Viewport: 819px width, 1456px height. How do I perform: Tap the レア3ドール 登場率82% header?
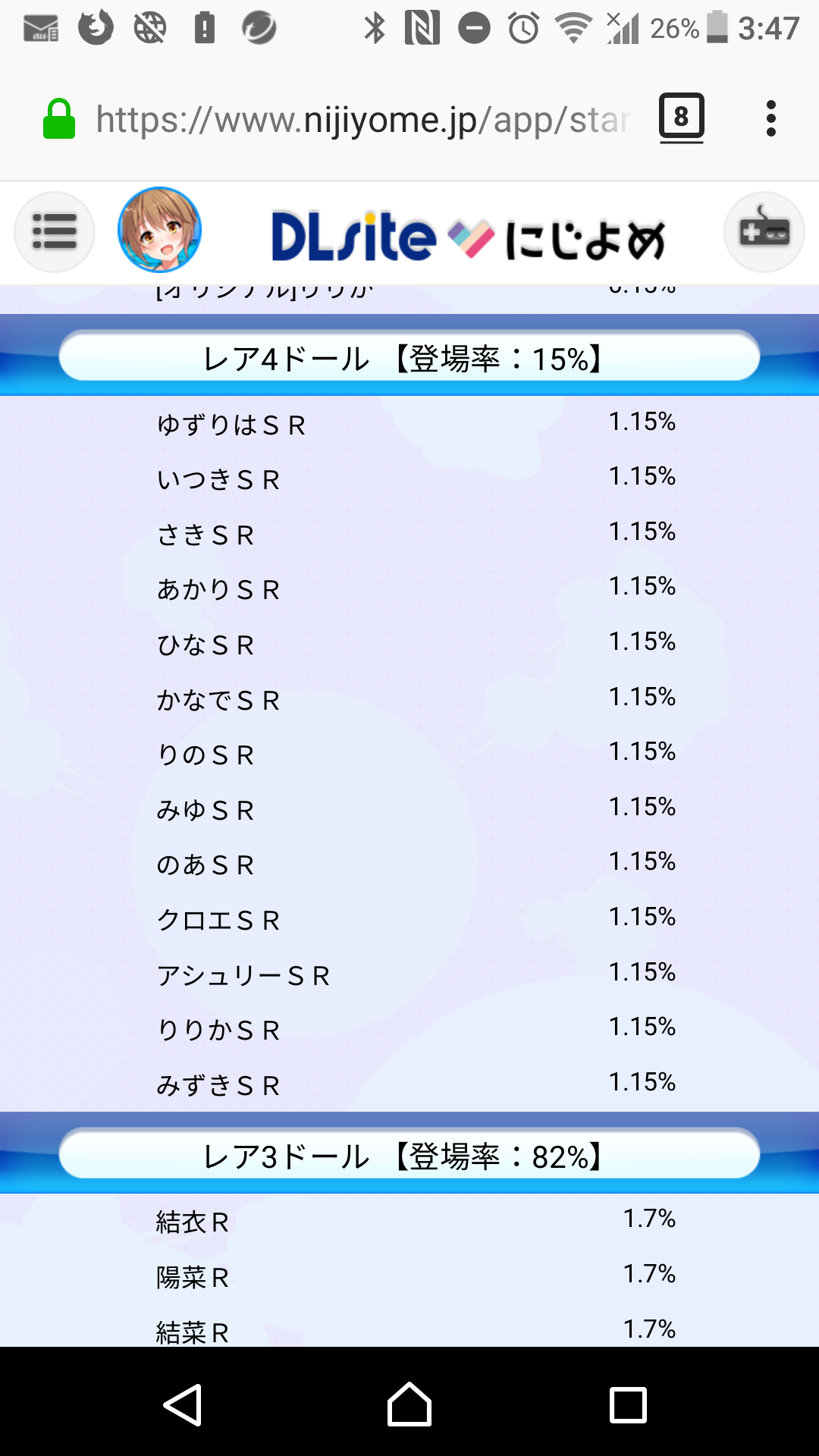pos(409,1156)
